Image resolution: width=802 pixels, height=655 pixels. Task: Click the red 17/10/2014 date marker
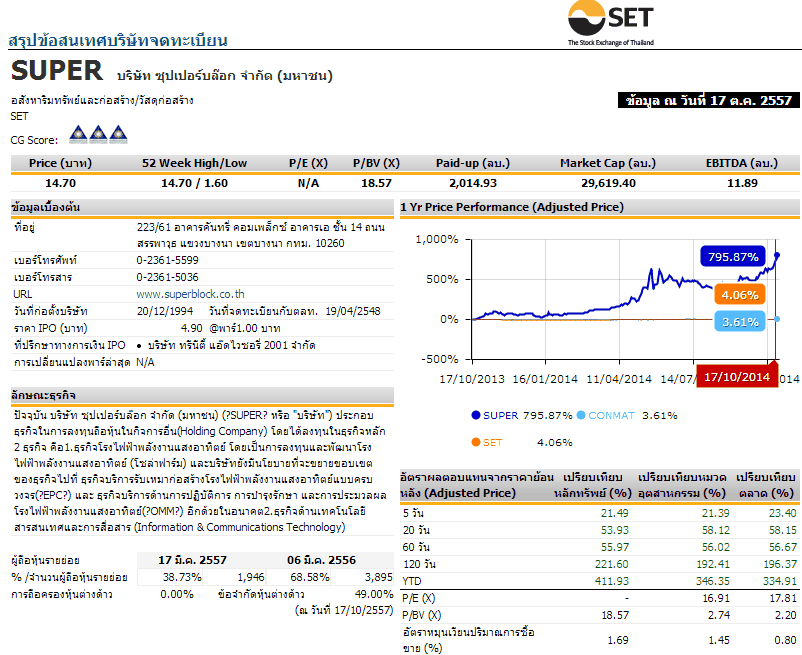point(737,377)
